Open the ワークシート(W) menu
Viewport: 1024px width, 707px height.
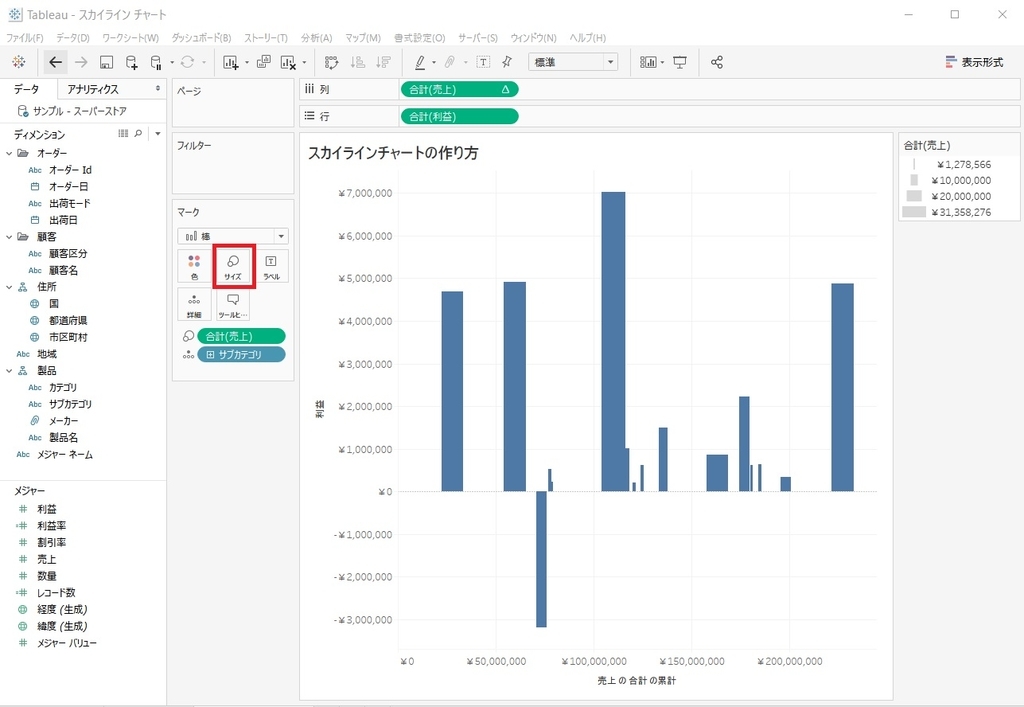coord(131,38)
